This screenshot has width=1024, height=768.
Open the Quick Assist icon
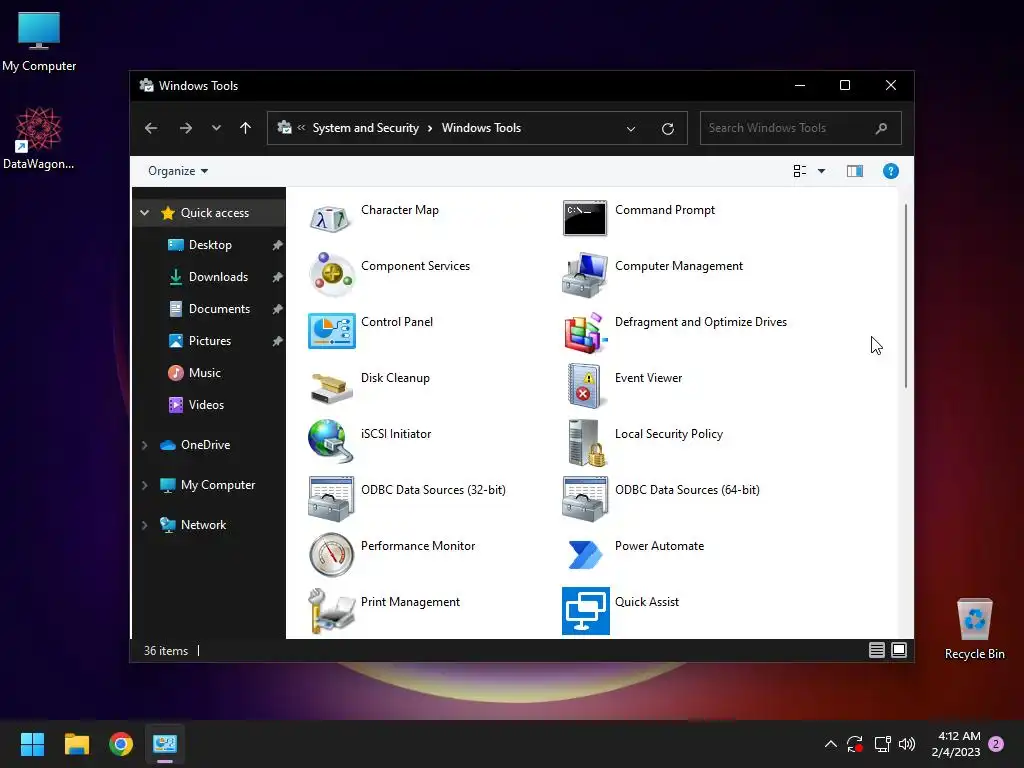click(x=586, y=611)
